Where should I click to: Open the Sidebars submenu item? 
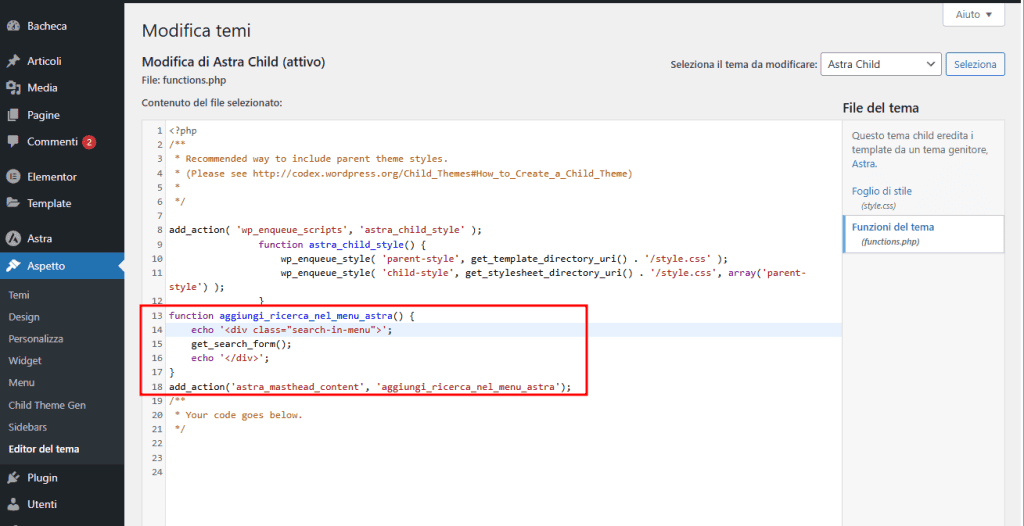[27, 427]
